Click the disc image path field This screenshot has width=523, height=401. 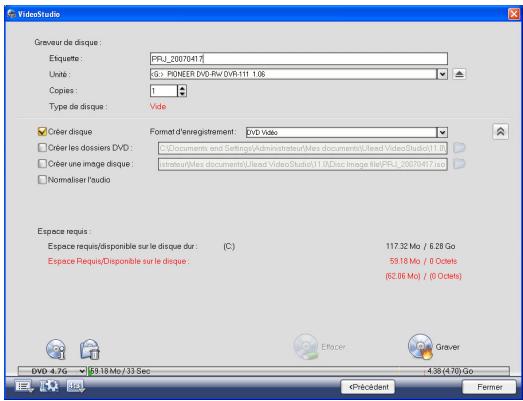click(303, 164)
